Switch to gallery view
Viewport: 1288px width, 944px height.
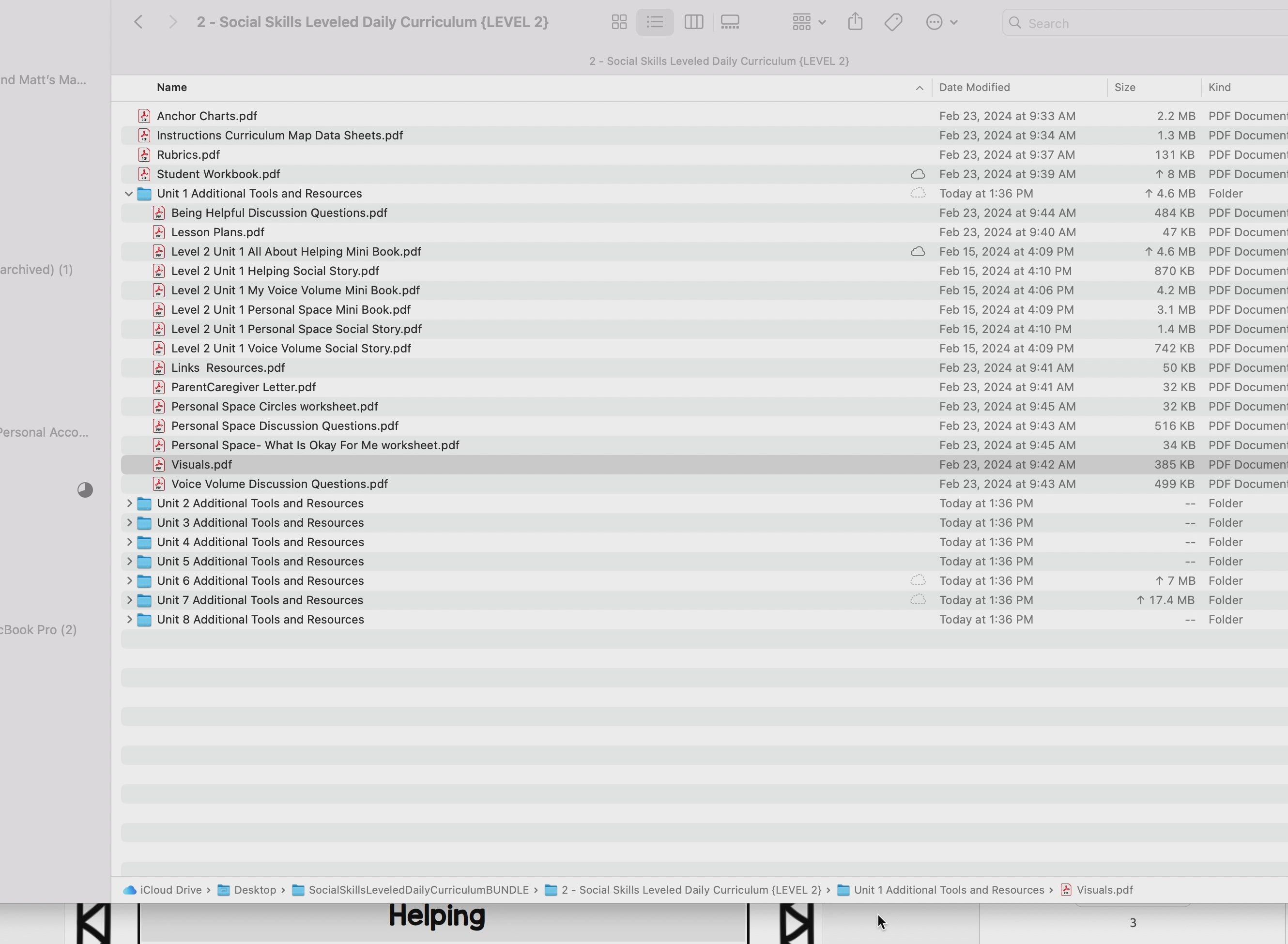point(730,22)
